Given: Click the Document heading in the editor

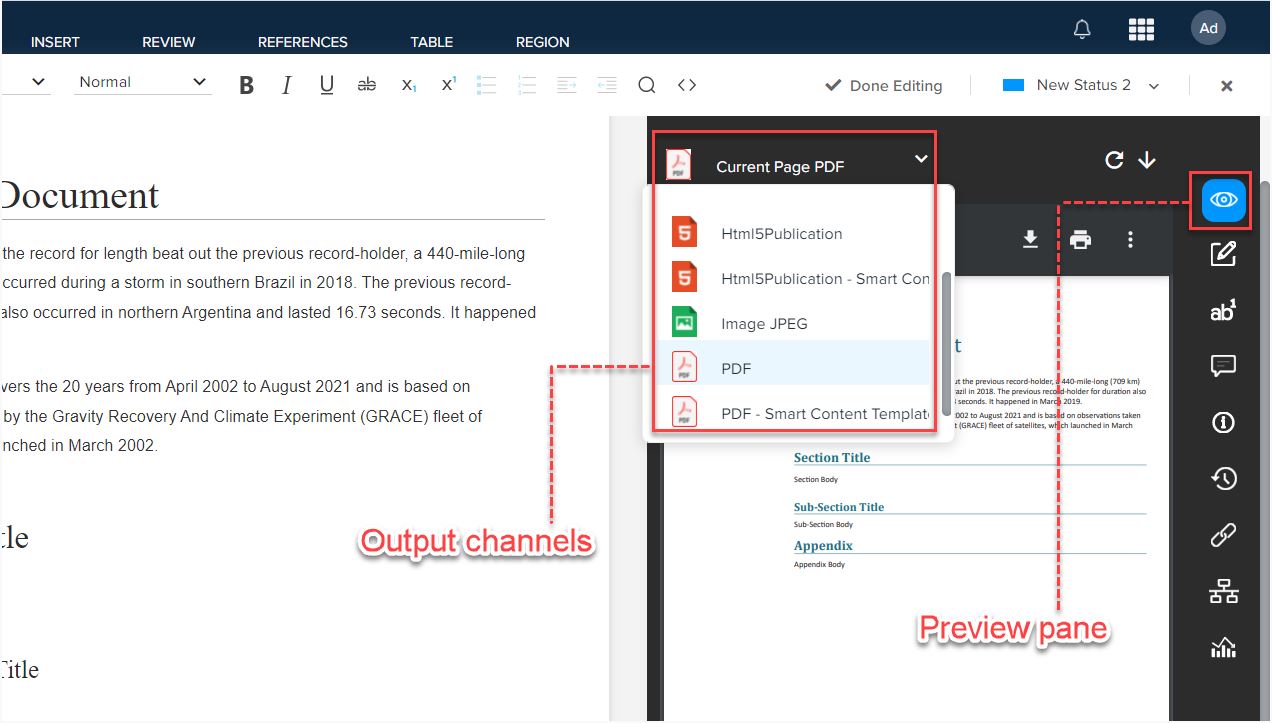Looking at the screenshot, I should tap(79, 195).
